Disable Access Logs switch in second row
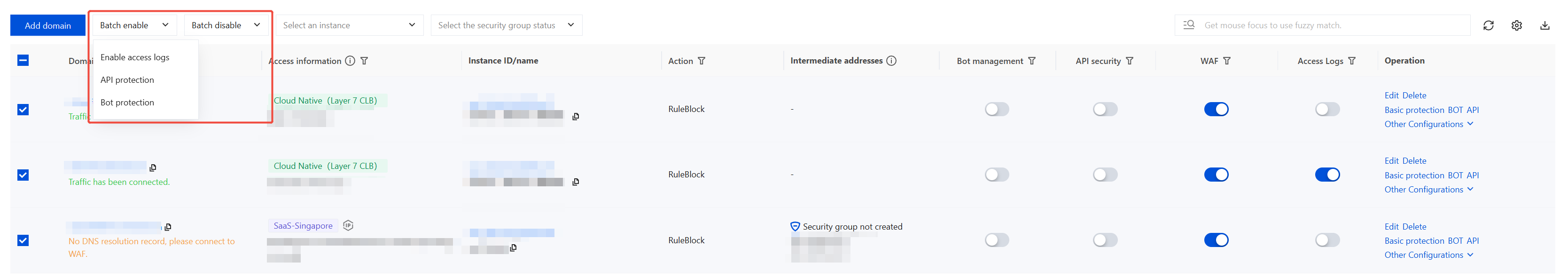This screenshot has width=1568, height=279. 1327,175
